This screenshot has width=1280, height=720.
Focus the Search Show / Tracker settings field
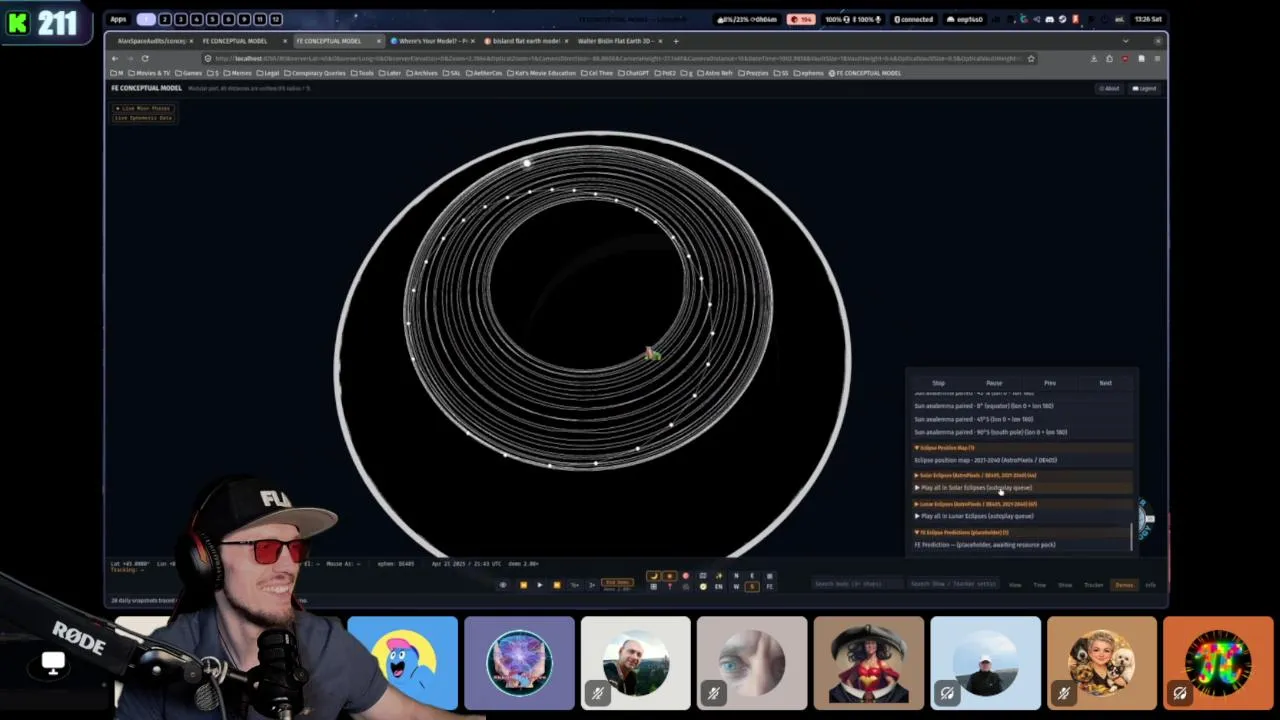(953, 584)
